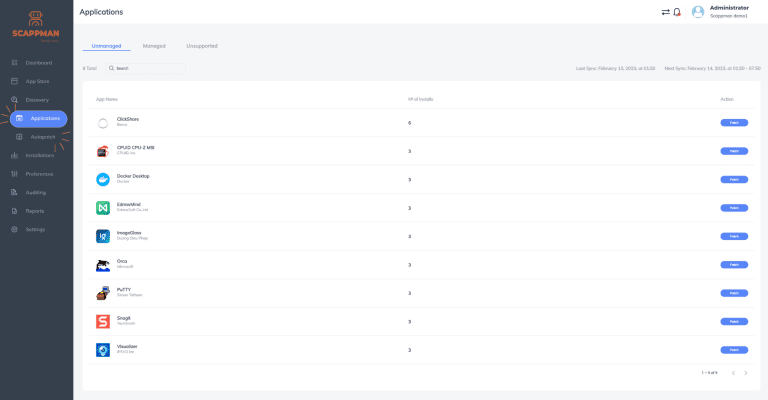768x400 pixels.
Task: Open the notifications bell icon
Action: 677,12
